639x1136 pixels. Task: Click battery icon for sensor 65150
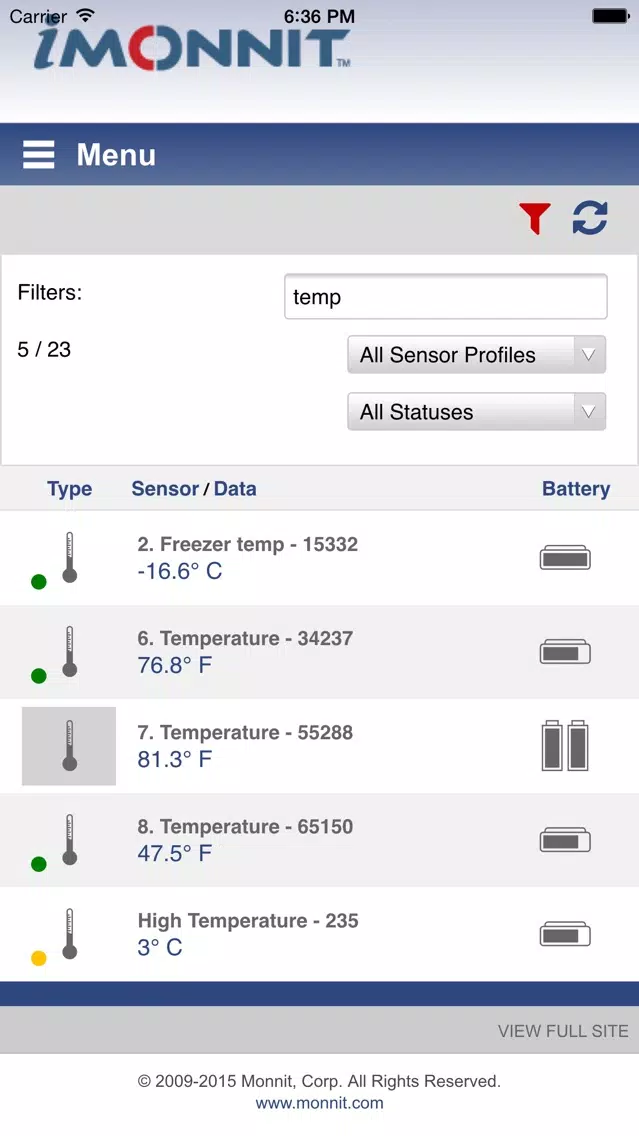565,841
